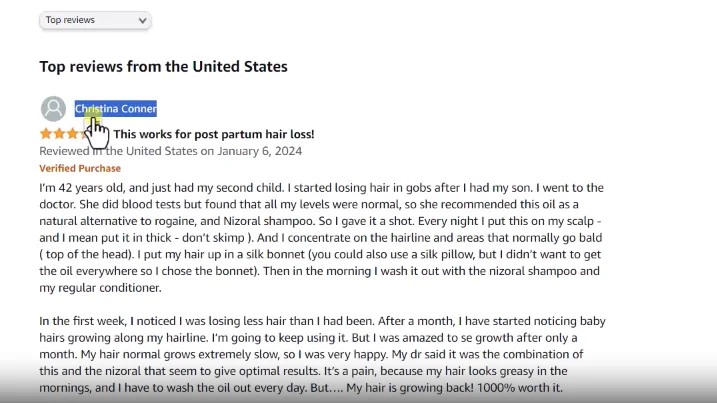The image size is (717, 403).
Task: Click Christina Conner's gray profile avatar icon
Action: [54, 108]
